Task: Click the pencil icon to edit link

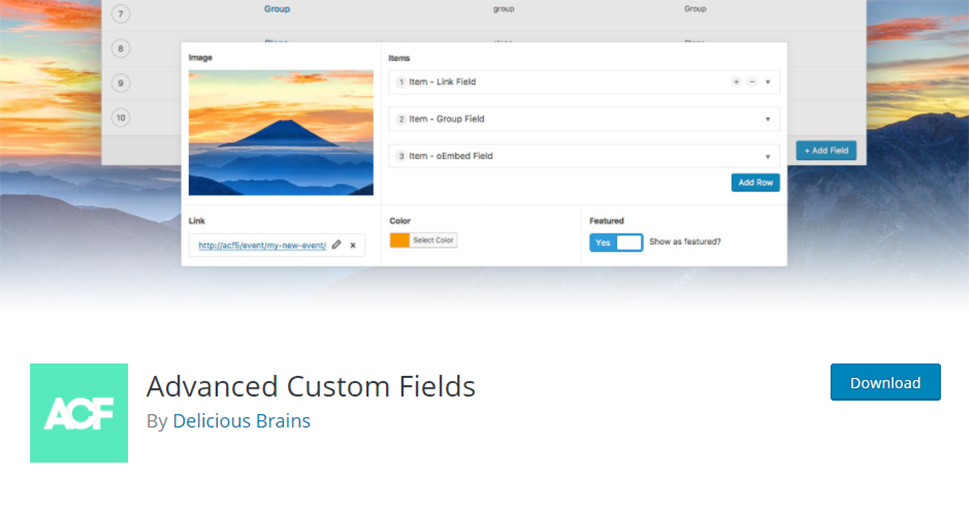Action: pos(336,245)
